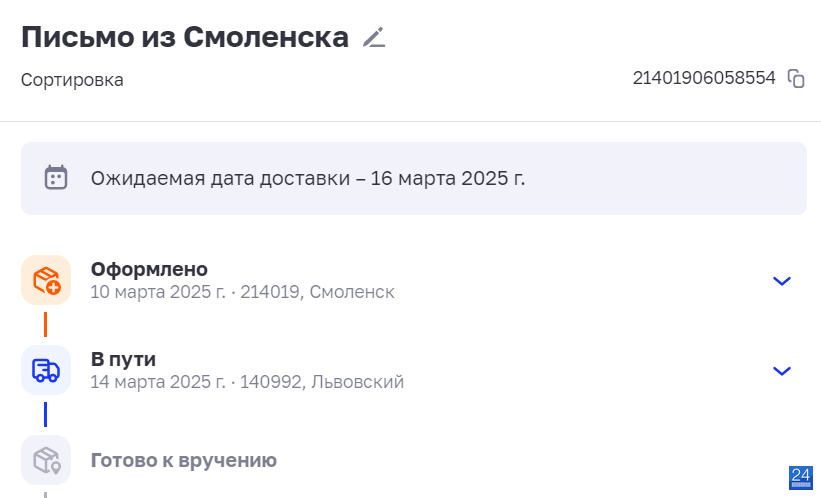The image size is (821, 498).
Task: Click '10 марта 2025 г. · 214019, Смоленск' text
Action: tap(242, 292)
